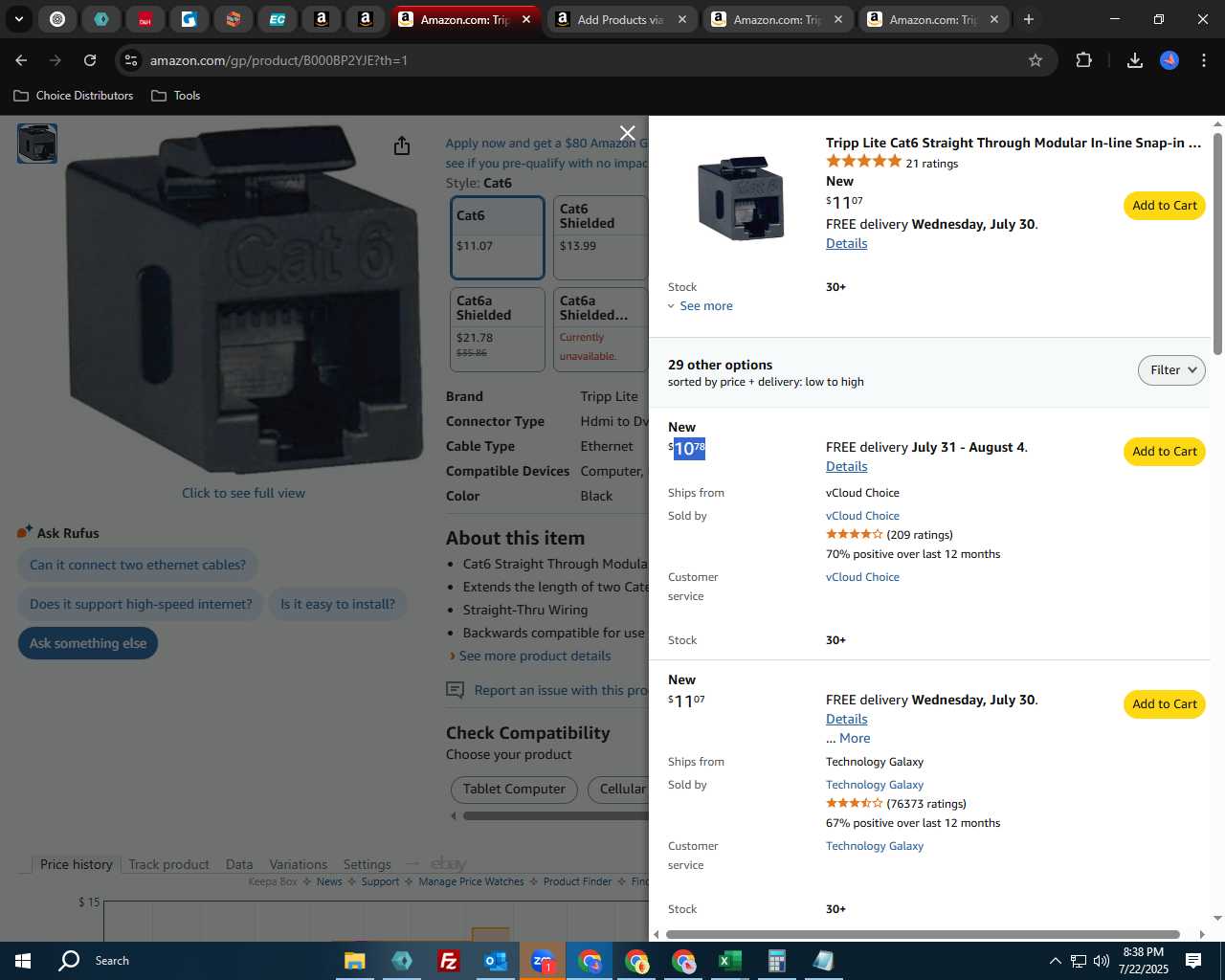Switch to Keepa Track product tab
Image resolution: width=1225 pixels, height=980 pixels.
pyautogui.click(x=168, y=864)
